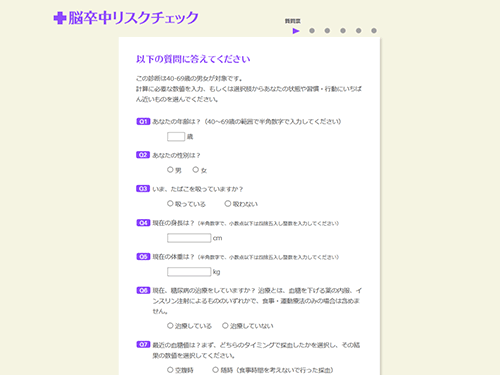Click the Q7 question badge
This screenshot has height=375, width=500.
[143, 344]
